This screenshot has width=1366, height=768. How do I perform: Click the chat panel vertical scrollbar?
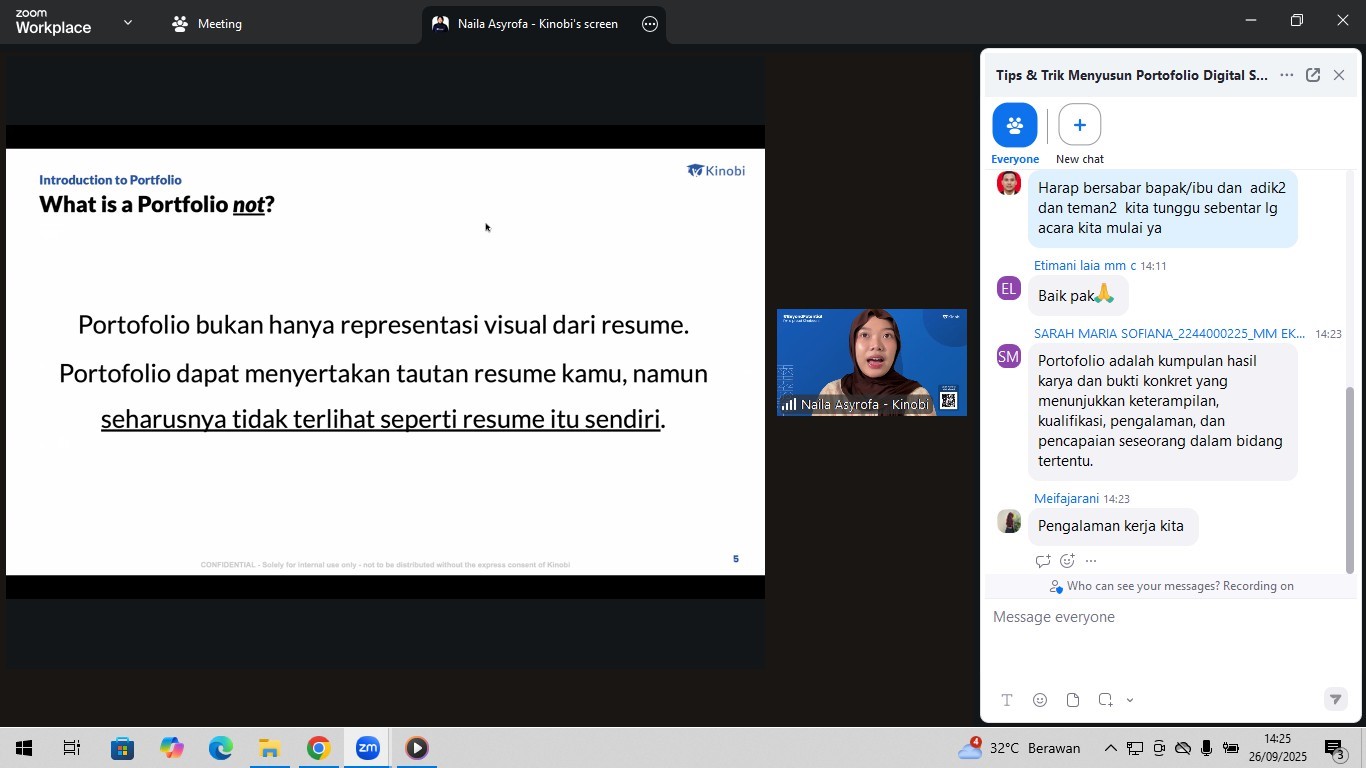(1349, 480)
